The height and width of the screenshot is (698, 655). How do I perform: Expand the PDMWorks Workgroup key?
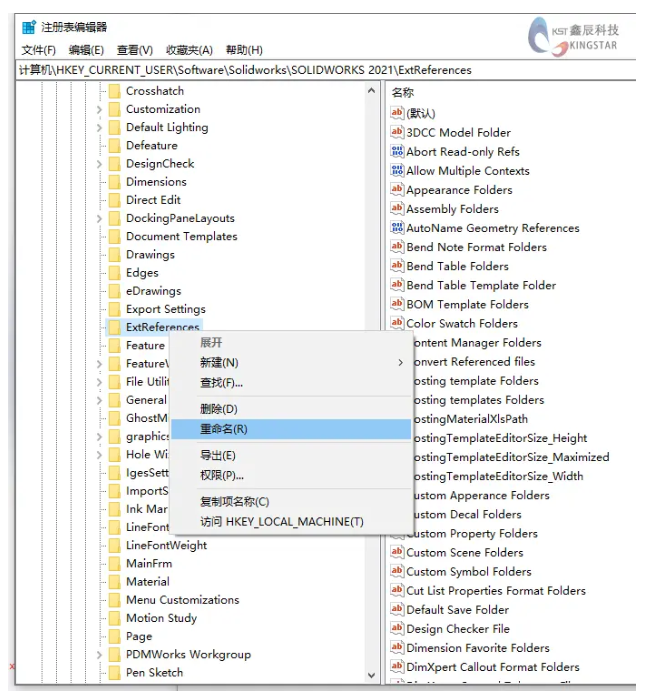[x=99, y=655]
